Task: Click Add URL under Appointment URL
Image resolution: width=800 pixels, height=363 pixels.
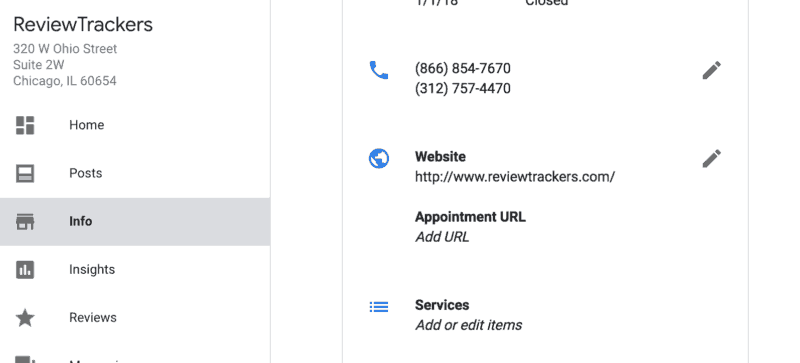Action: [x=442, y=237]
